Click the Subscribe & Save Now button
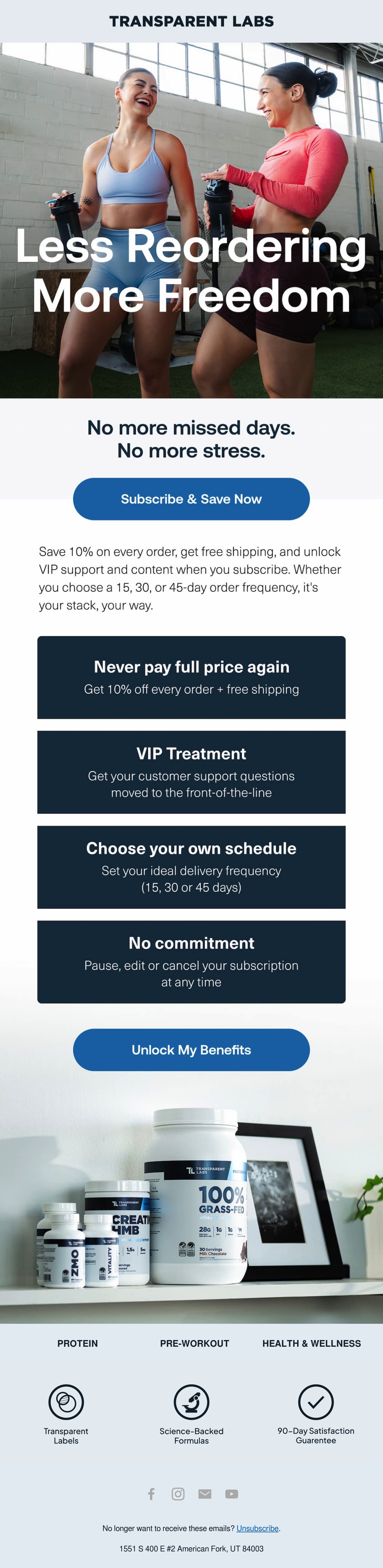Screen dimensions: 383x1568 [x=191, y=499]
